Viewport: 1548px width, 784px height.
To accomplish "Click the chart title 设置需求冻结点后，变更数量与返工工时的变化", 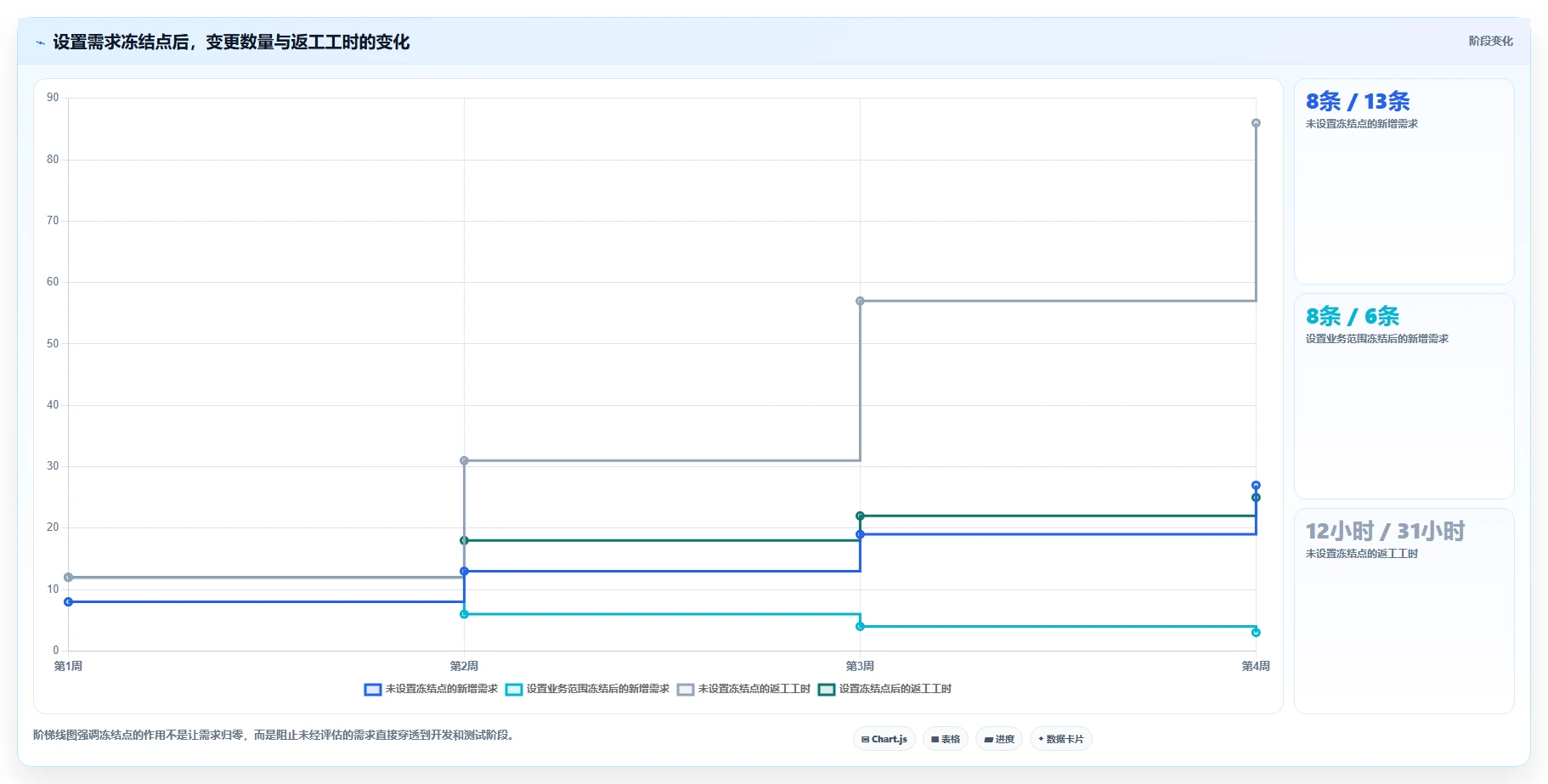I will tap(231, 42).
